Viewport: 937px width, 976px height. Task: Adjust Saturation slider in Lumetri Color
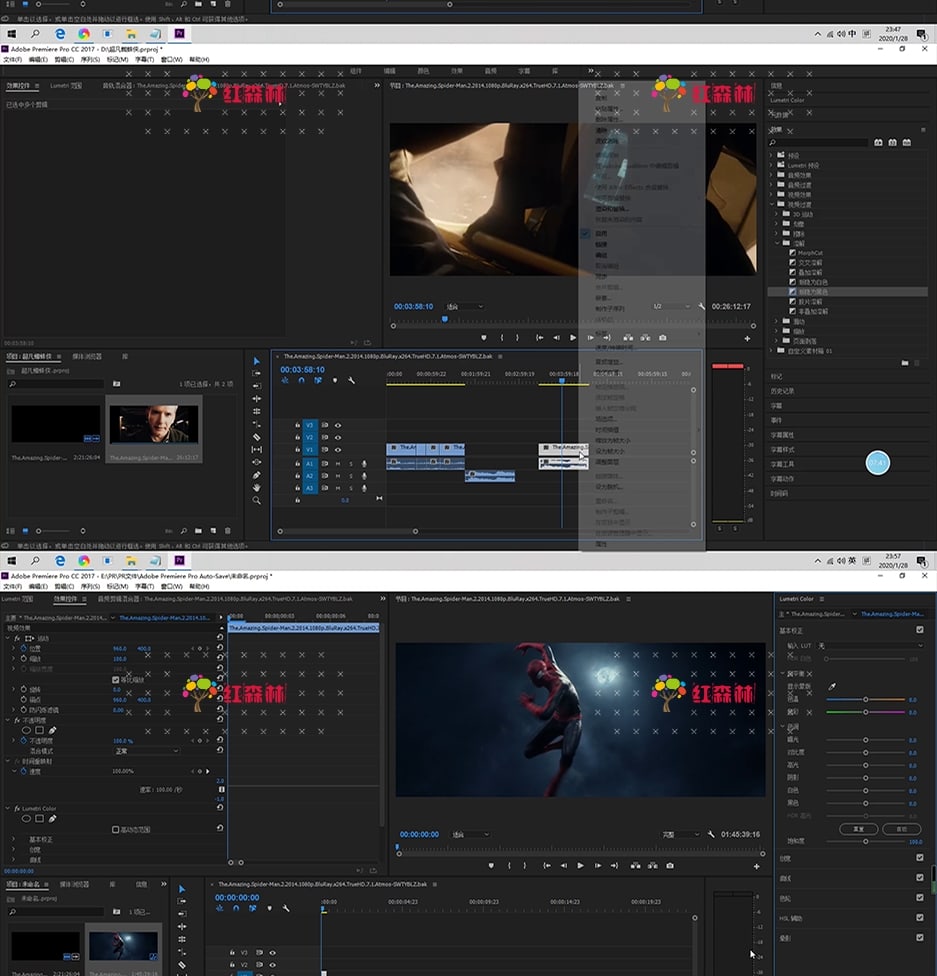click(x=865, y=842)
